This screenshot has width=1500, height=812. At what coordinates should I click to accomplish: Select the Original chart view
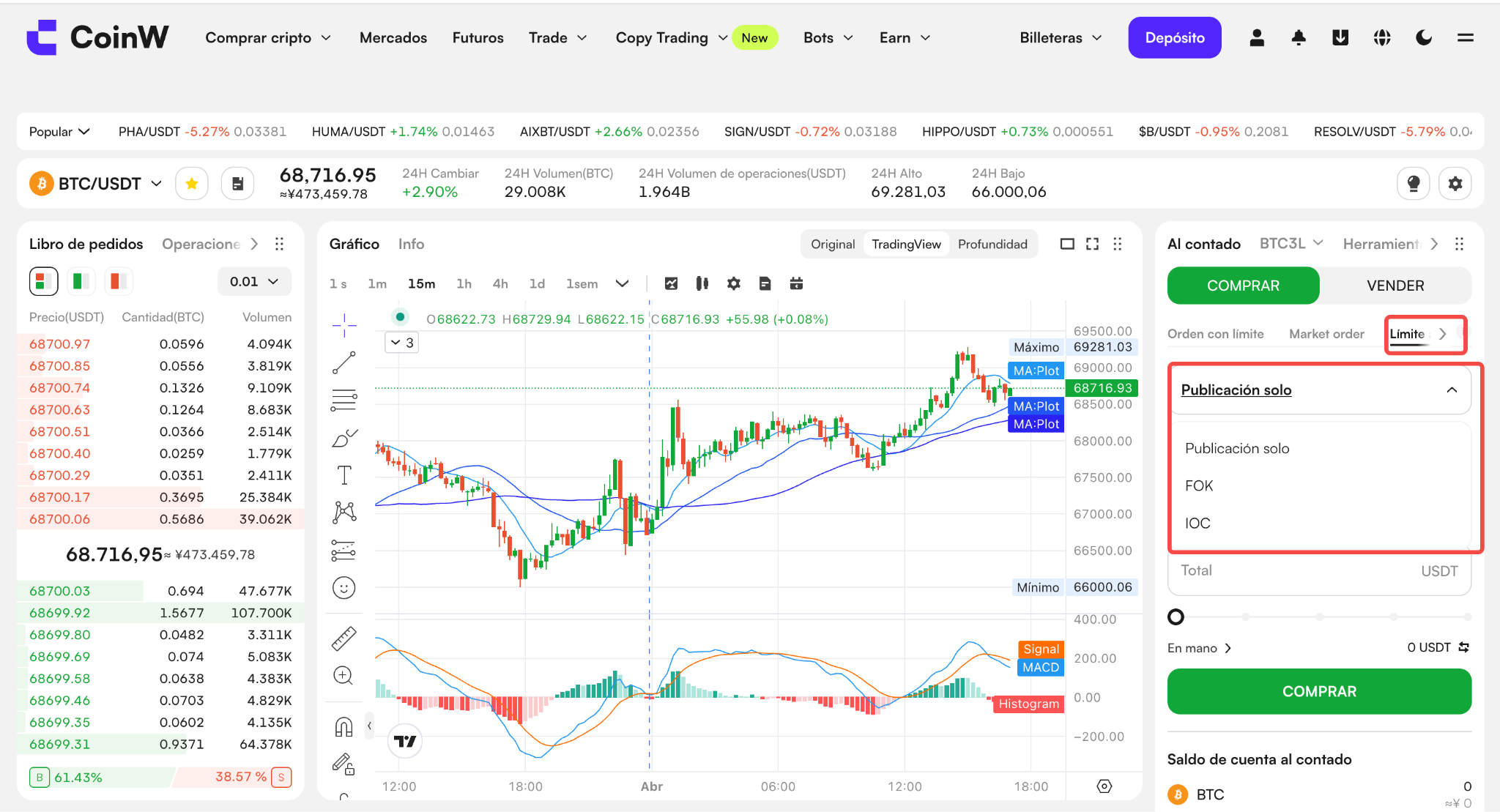point(833,244)
